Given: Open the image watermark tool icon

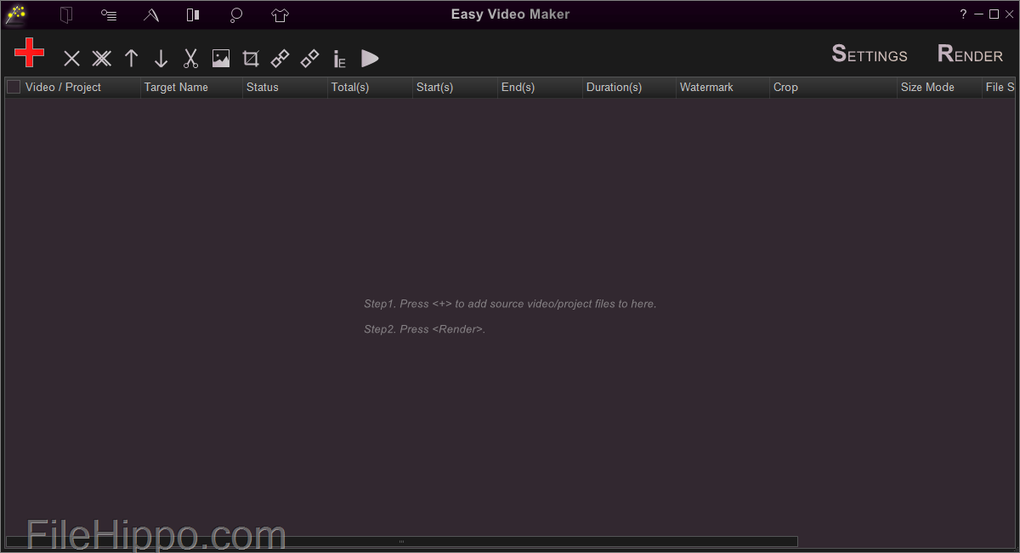Looking at the screenshot, I should (x=221, y=59).
